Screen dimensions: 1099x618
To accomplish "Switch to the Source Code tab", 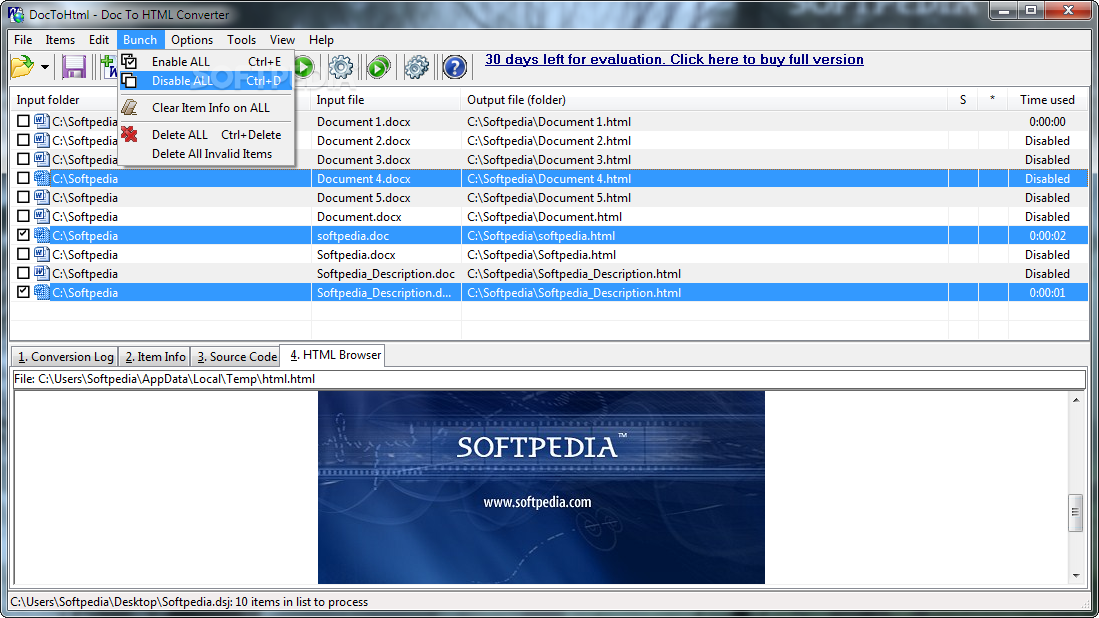I will (236, 357).
